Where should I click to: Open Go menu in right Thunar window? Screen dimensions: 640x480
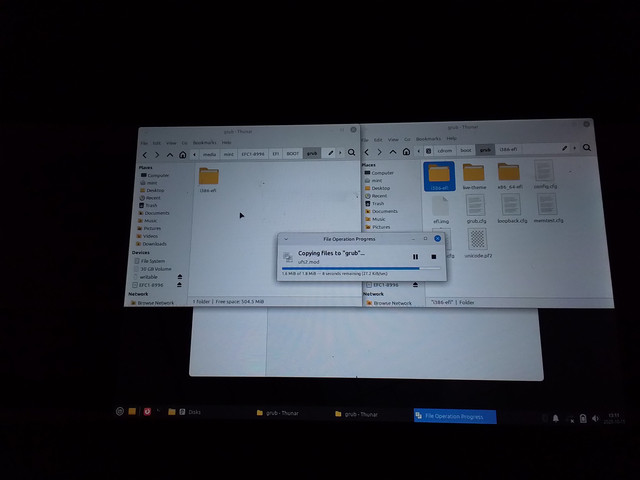click(x=407, y=139)
